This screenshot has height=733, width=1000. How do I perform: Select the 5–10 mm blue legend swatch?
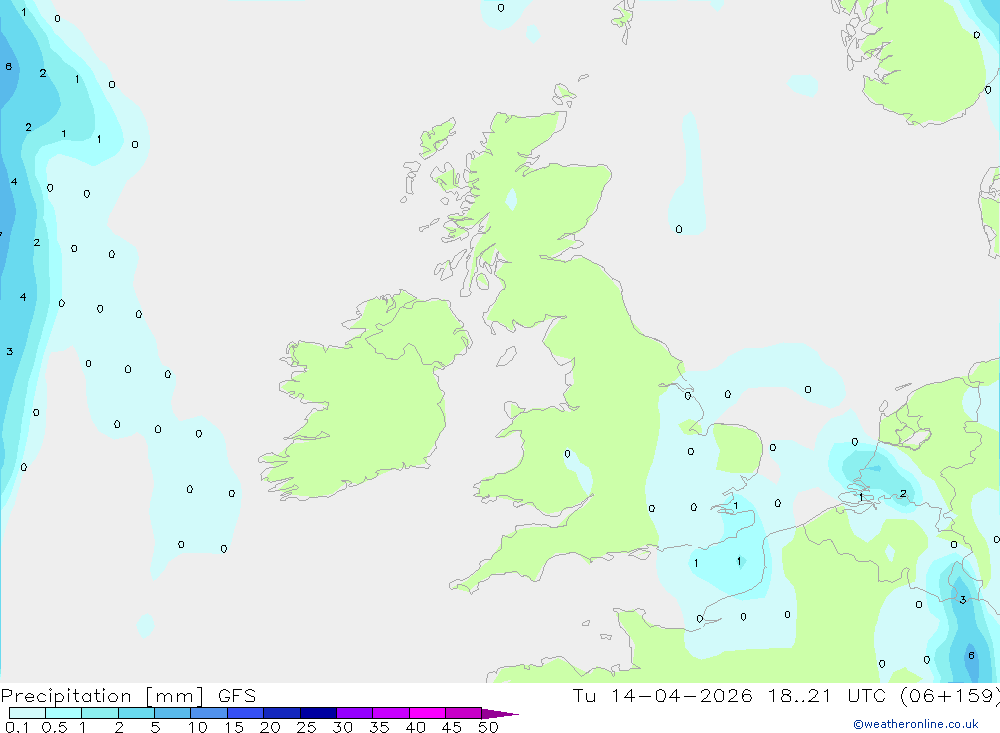pos(173,713)
